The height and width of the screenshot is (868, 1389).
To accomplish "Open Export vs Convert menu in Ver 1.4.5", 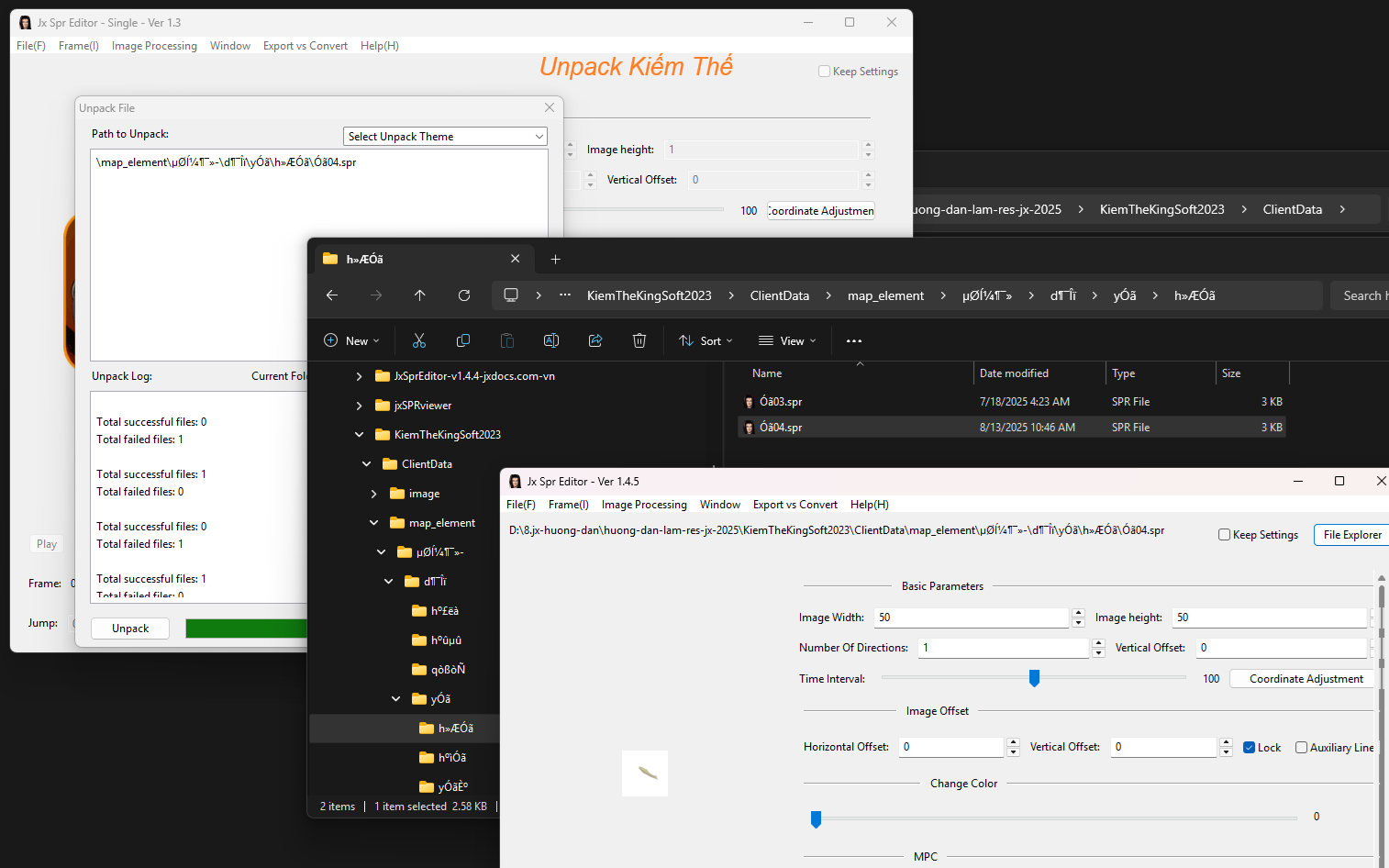I will [795, 505].
